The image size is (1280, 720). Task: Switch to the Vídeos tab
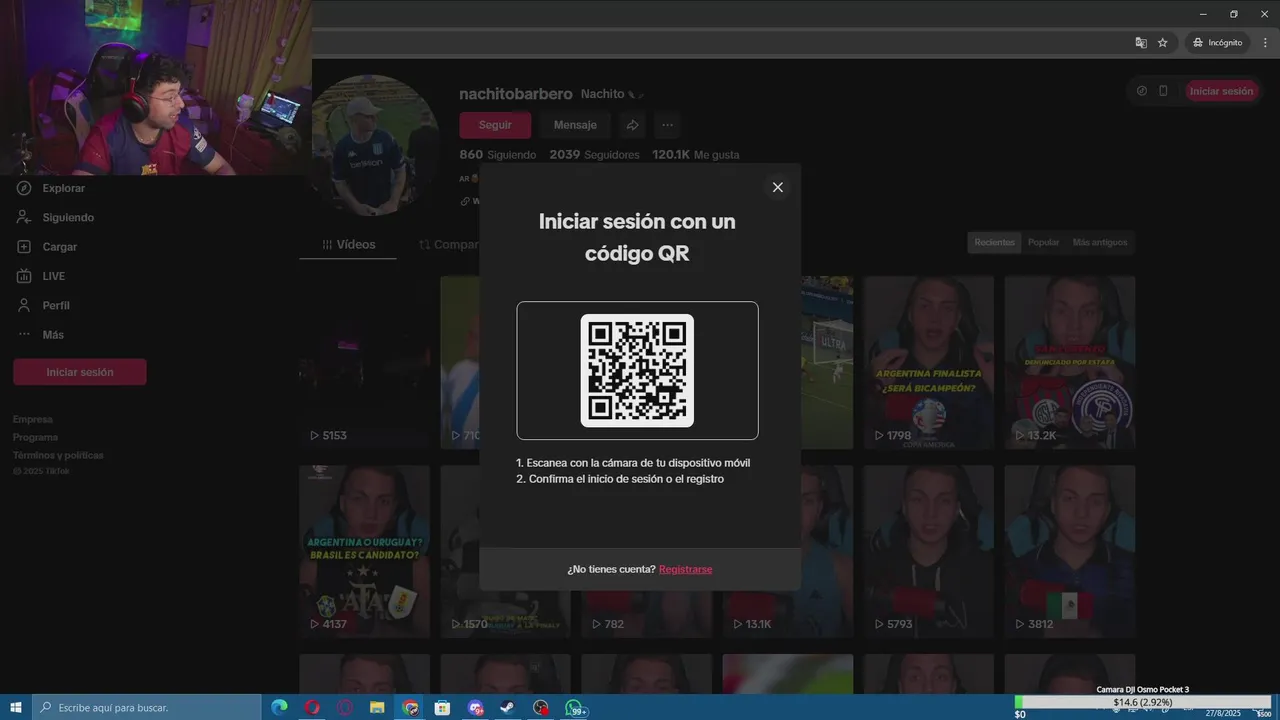[348, 244]
